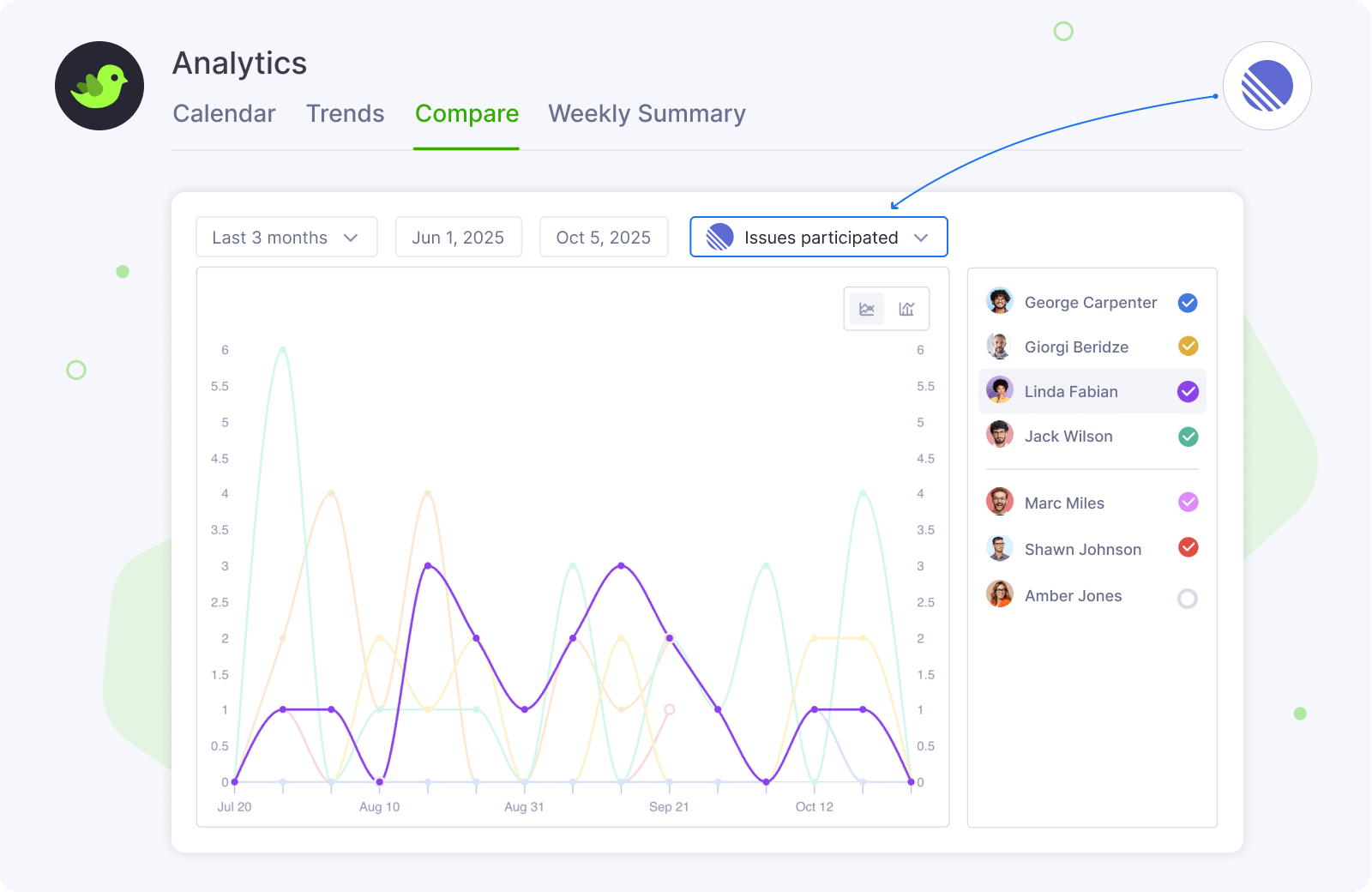Switch to line chart view
The image size is (1372, 892).
pyautogui.click(x=867, y=309)
